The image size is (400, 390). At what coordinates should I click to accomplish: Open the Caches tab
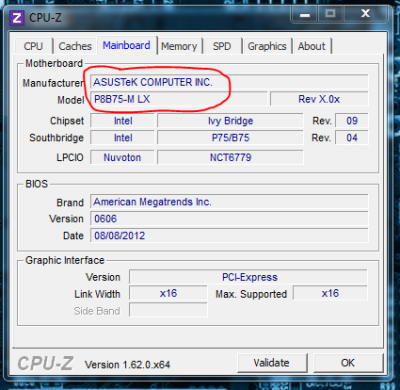[x=75, y=46]
